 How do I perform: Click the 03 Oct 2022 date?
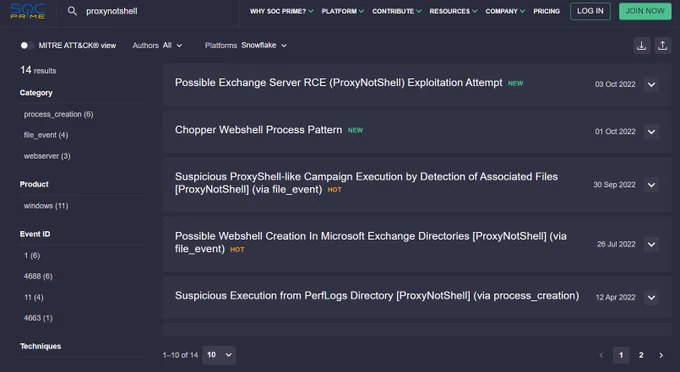615,85
